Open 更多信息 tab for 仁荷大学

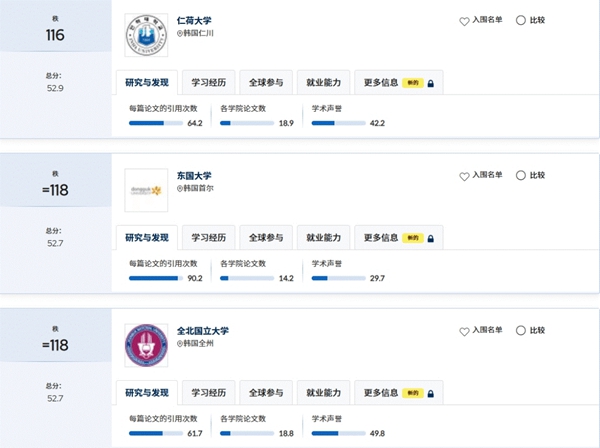(x=399, y=83)
